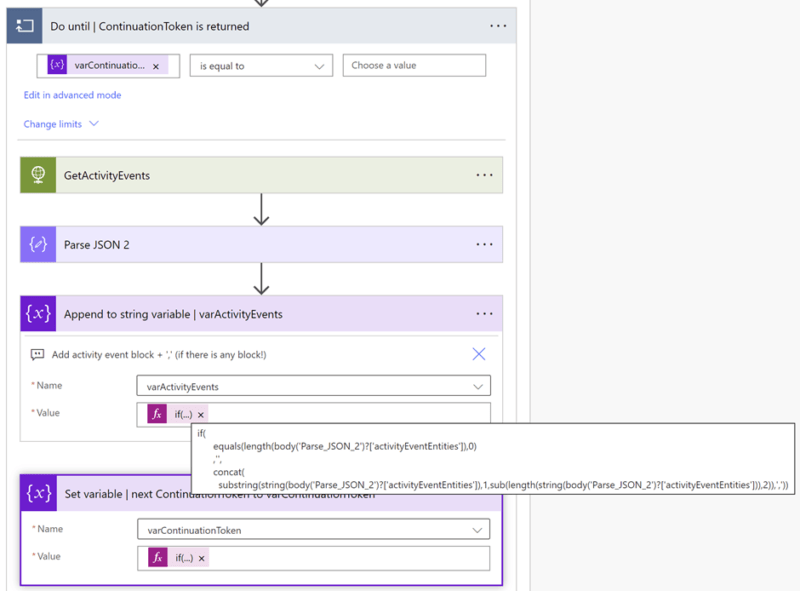Click the Choose a value input field
800x591 pixels.
[x=413, y=65]
